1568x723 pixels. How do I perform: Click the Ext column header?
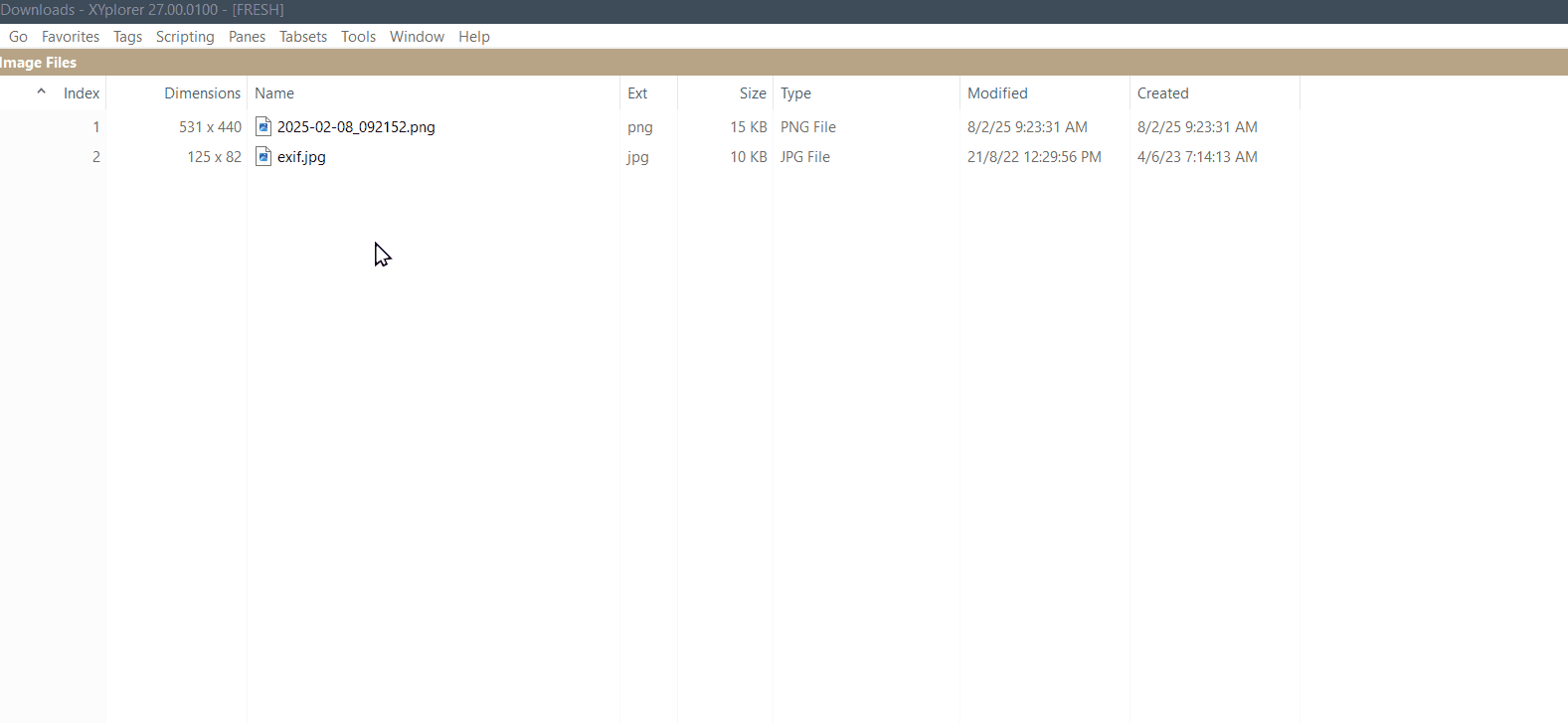tap(637, 93)
